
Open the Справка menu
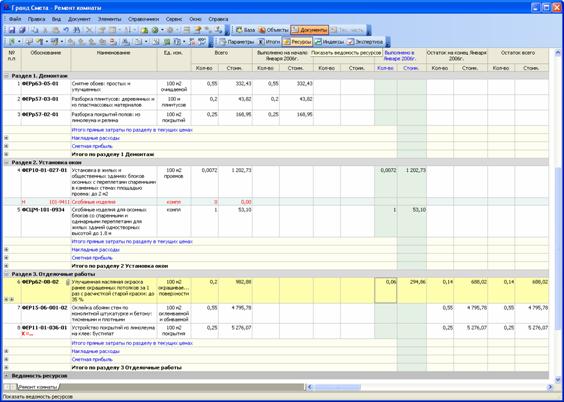point(218,19)
